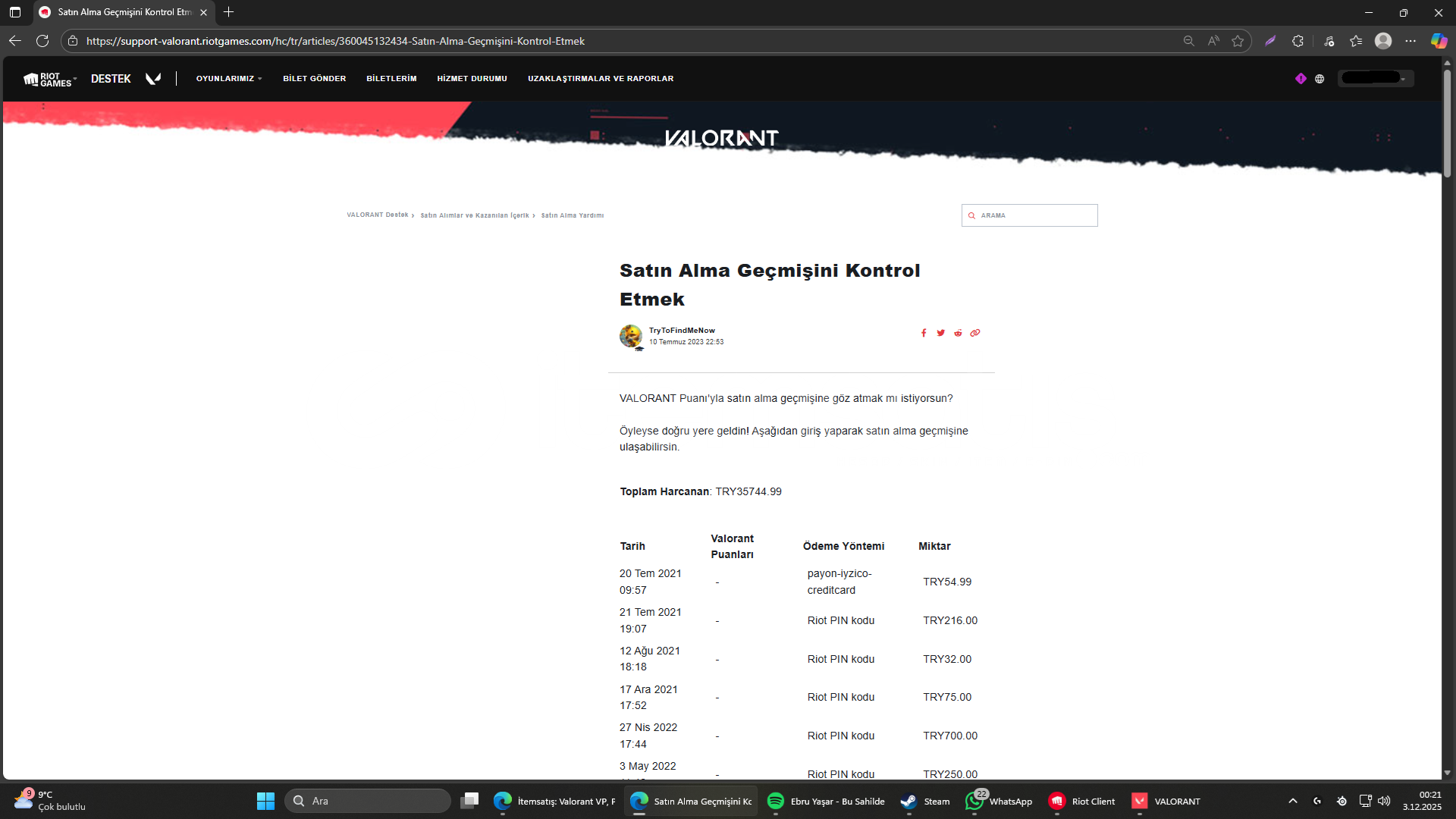Open the language globe icon
Viewport: 1456px width, 819px height.
click(x=1319, y=78)
